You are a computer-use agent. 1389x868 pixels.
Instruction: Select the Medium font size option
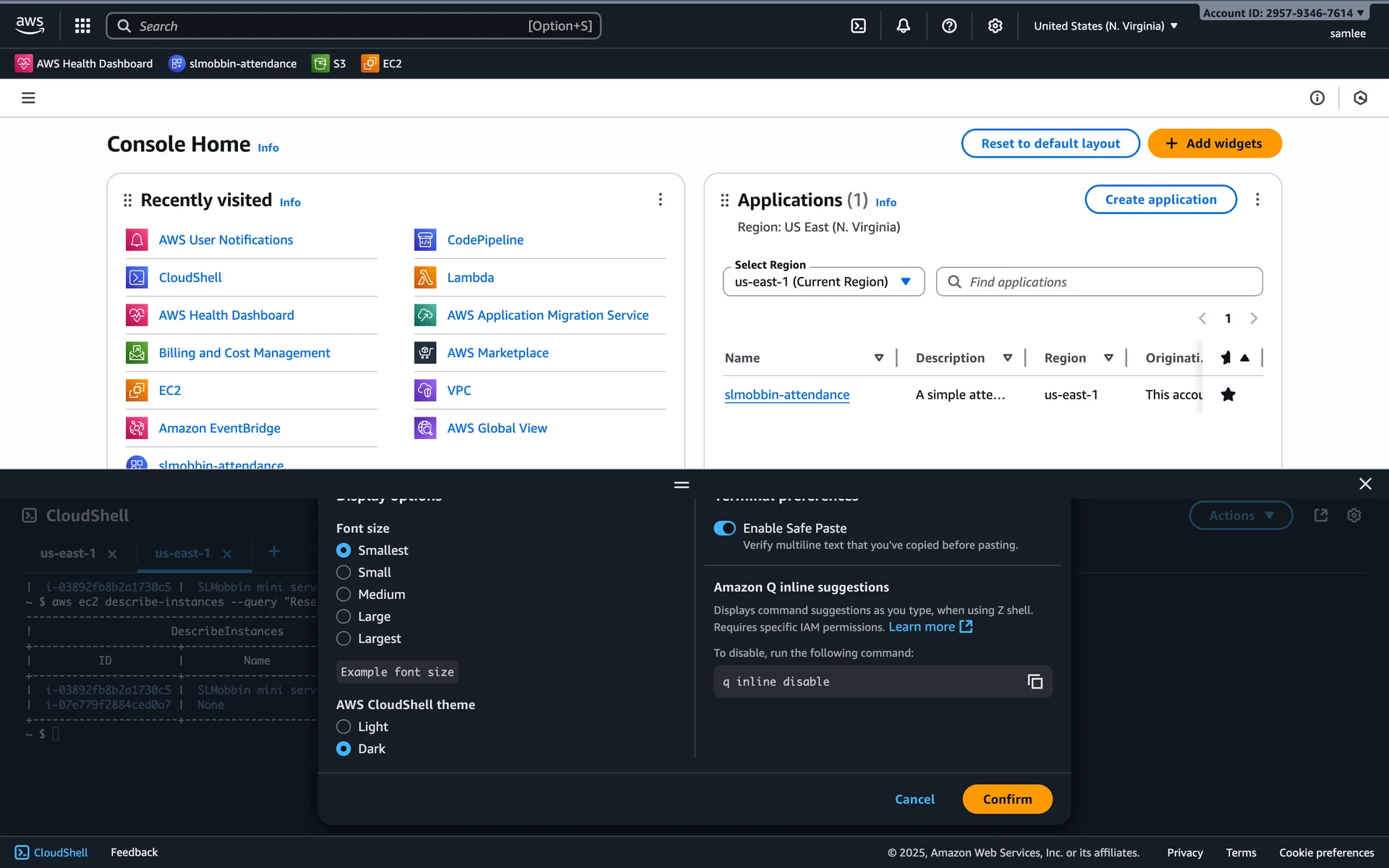point(344,595)
